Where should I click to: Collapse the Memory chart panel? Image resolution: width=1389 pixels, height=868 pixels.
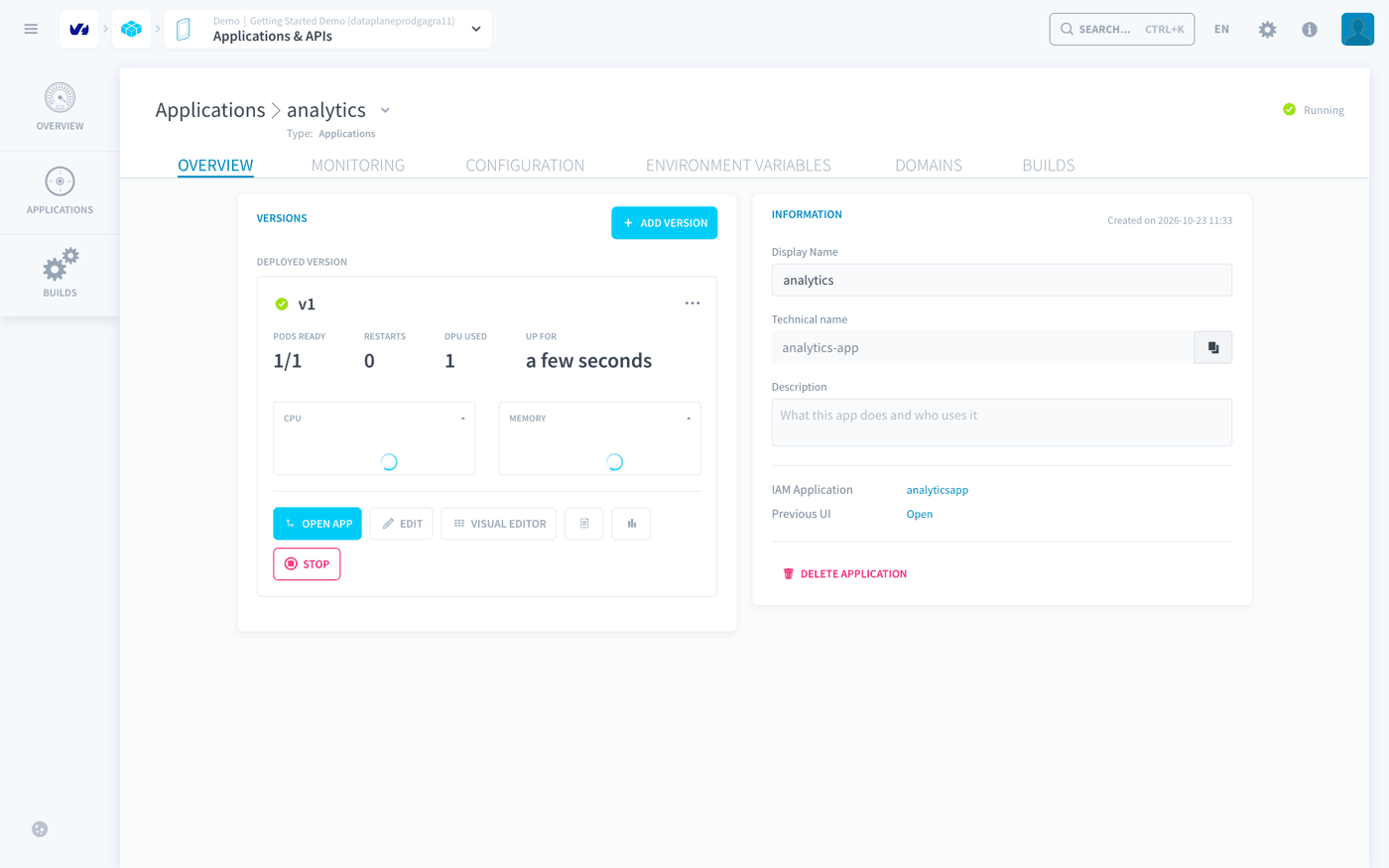point(689,419)
